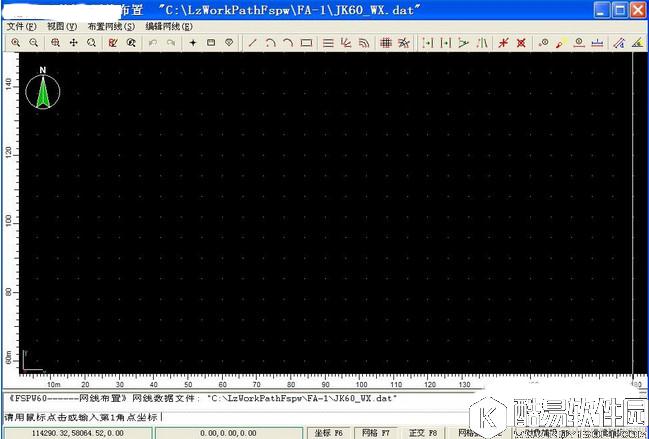Select the single point (star) tool
This screenshot has width=649, height=439.
tap(193, 43)
